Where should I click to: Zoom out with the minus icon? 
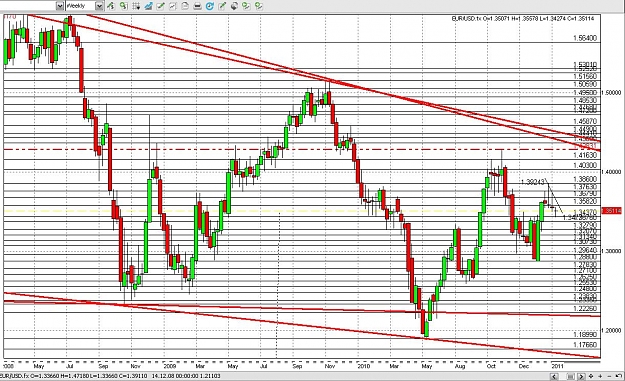(609, 376)
